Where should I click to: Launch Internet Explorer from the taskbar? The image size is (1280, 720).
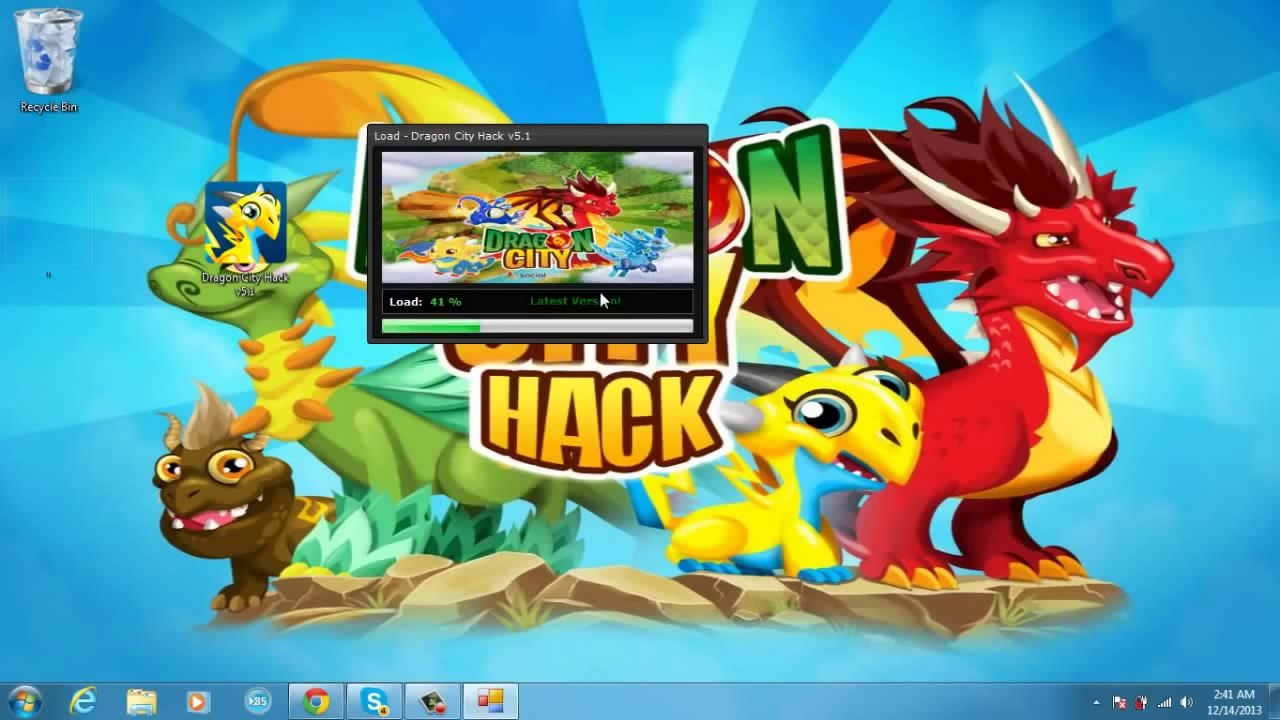point(83,701)
